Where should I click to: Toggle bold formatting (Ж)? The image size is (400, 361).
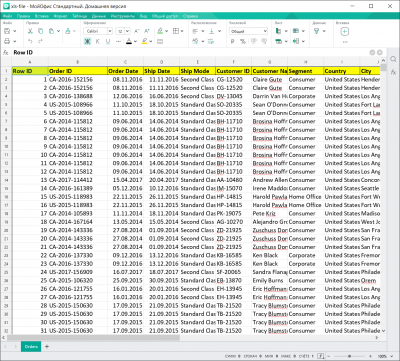(x=87, y=41)
